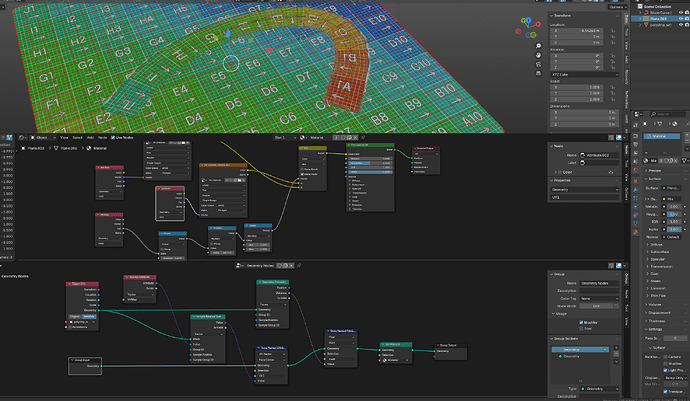Open the Color Tag dropdown set to None
Image resolution: width=690 pixels, height=401 pixels.
(599, 298)
